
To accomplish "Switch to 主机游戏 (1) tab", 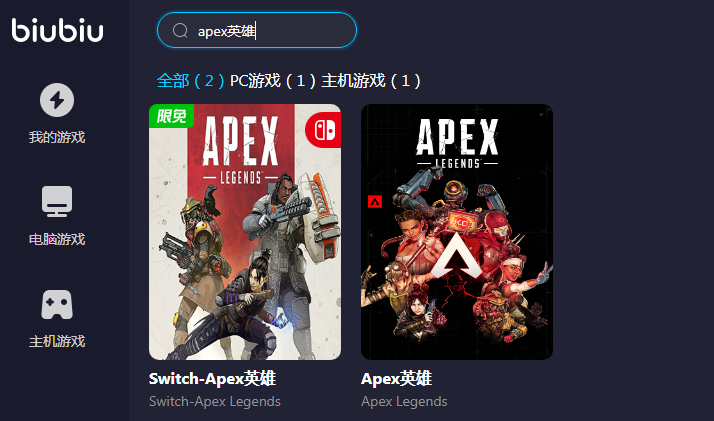I will point(371,81).
